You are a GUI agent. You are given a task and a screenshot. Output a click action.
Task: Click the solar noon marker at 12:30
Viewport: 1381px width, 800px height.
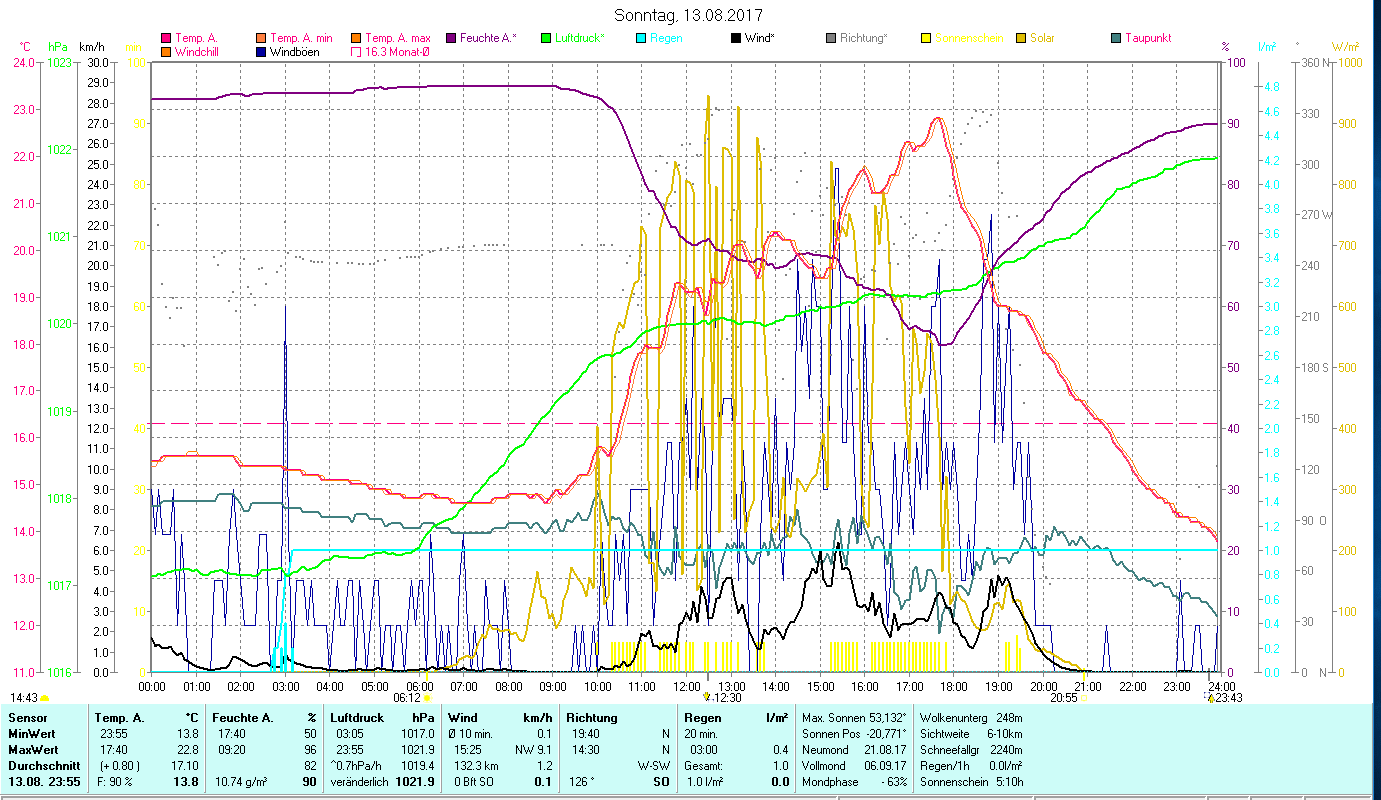tap(707, 697)
